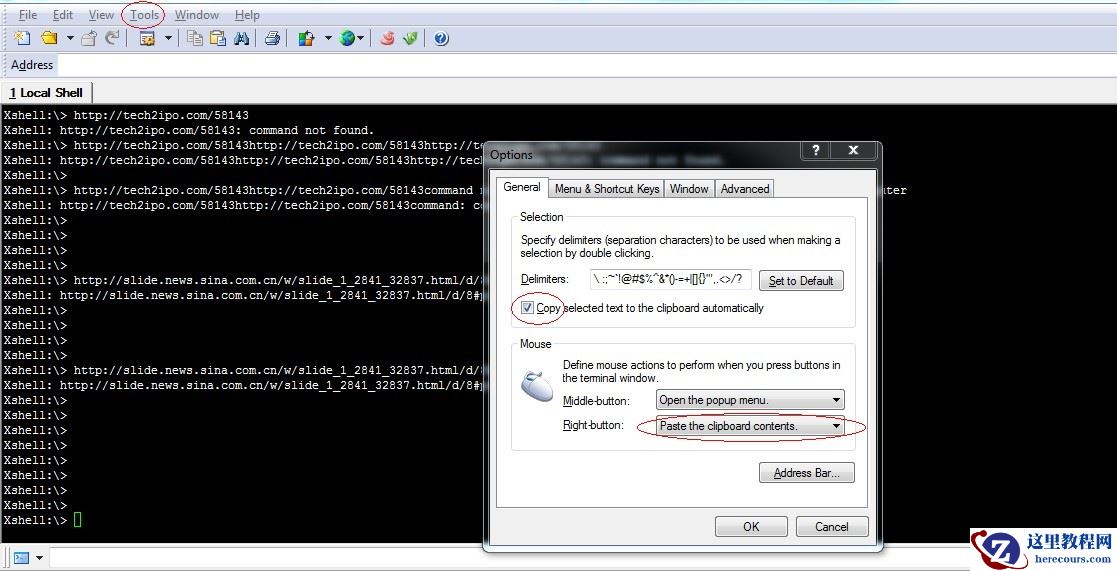
Task: Expand the arrow next to color scheme icon
Action: pos(328,38)
